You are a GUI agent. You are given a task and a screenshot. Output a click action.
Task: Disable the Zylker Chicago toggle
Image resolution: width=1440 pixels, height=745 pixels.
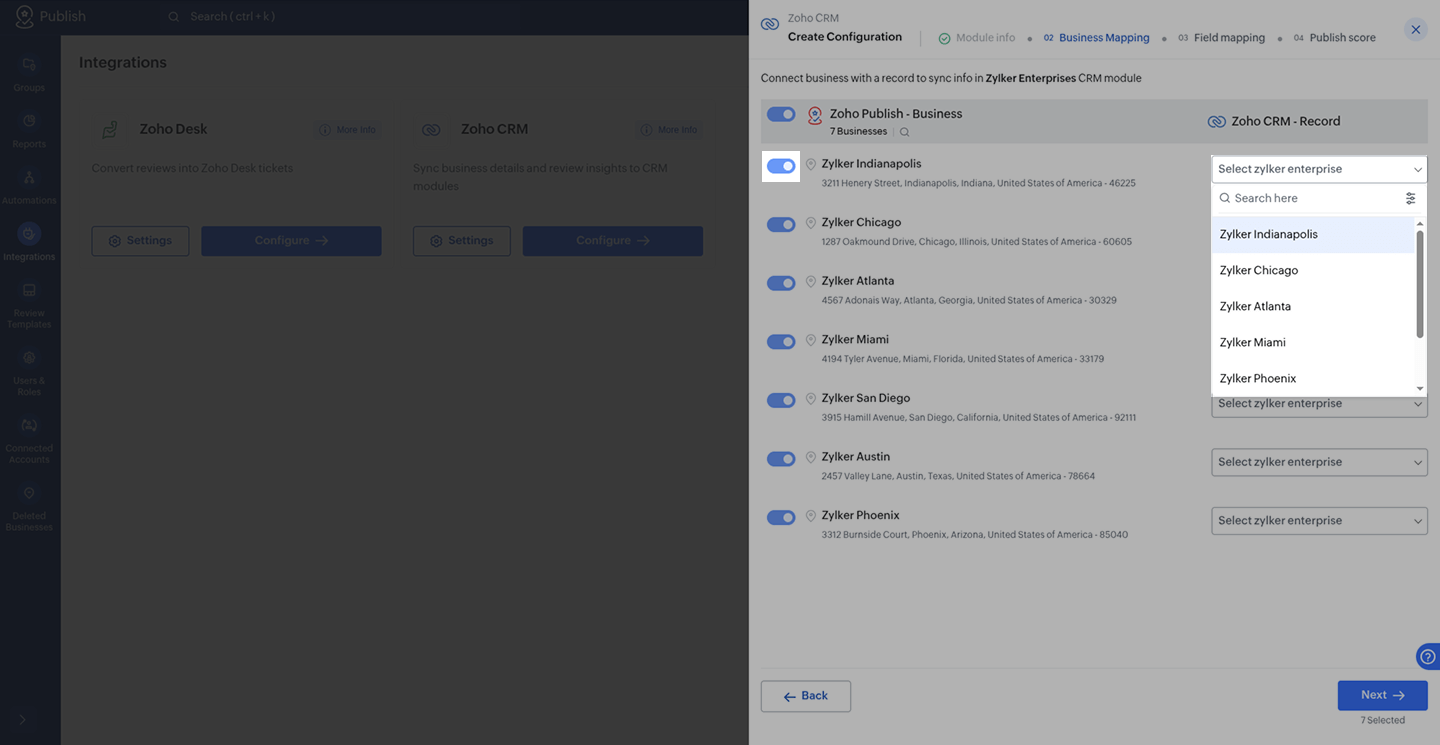point(781,225)
